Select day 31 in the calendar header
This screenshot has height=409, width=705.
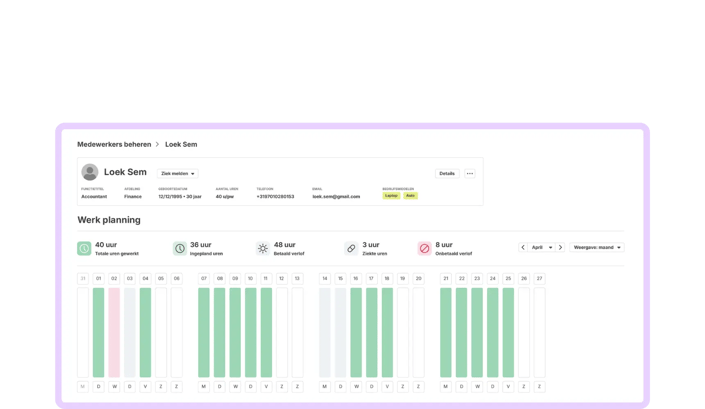click(83, 279)
